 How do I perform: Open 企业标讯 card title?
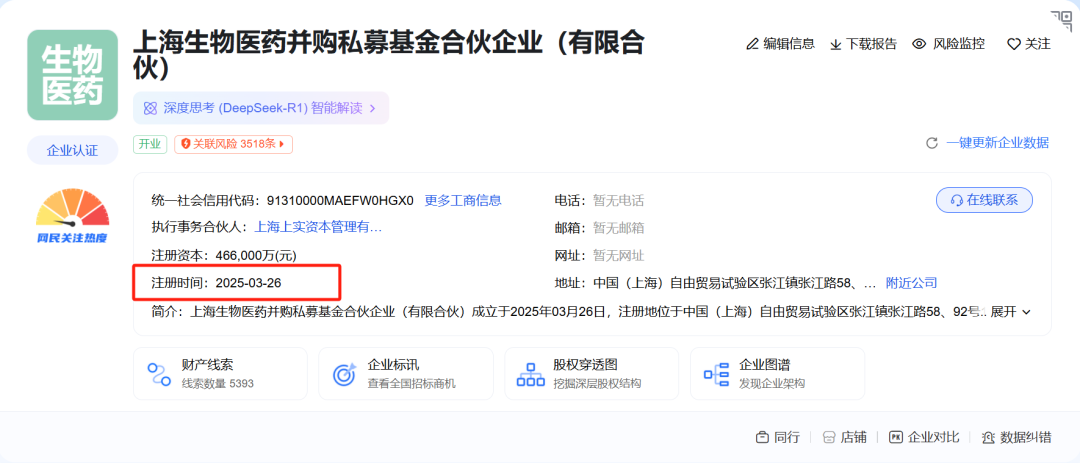tap(393, 365)
